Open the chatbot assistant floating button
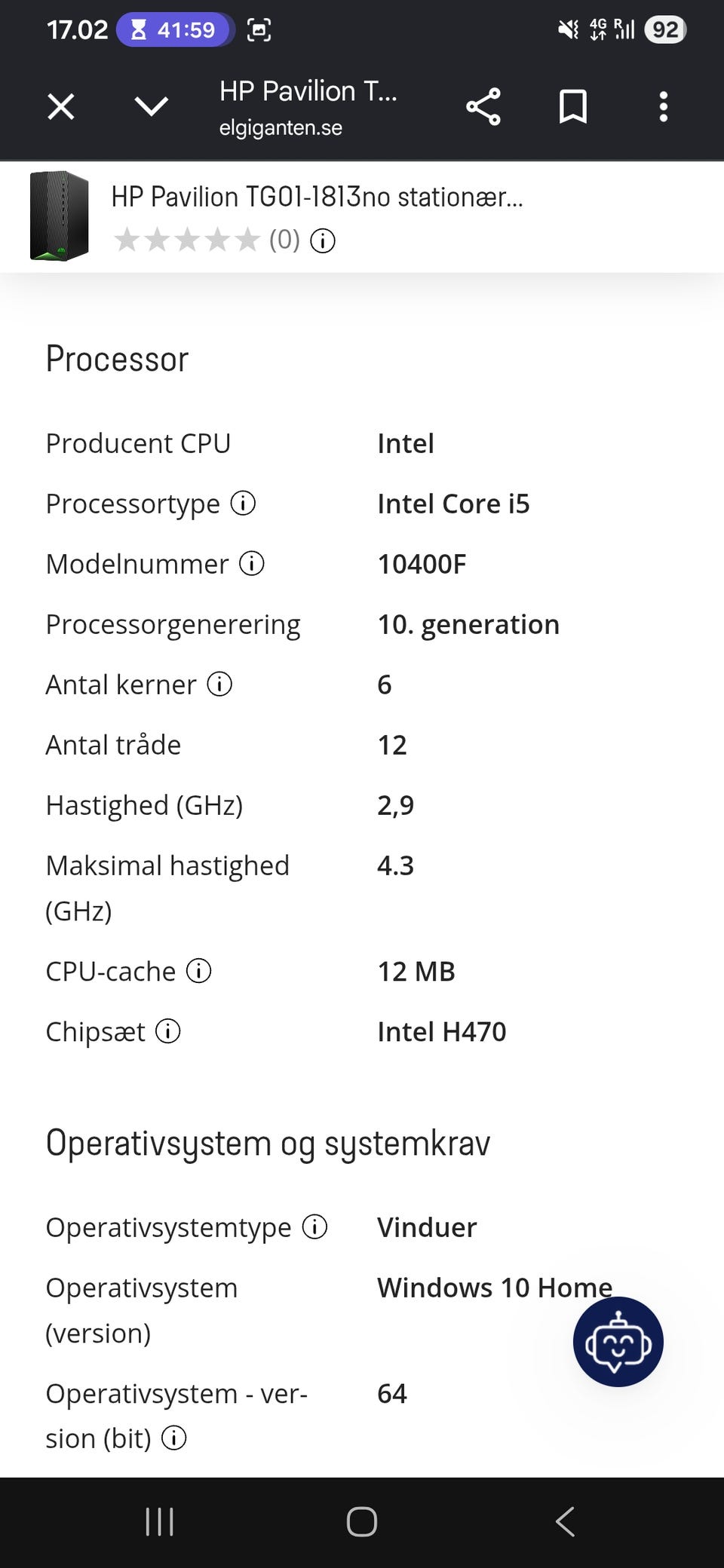724x1568 pixels. tap(618, 1342)
